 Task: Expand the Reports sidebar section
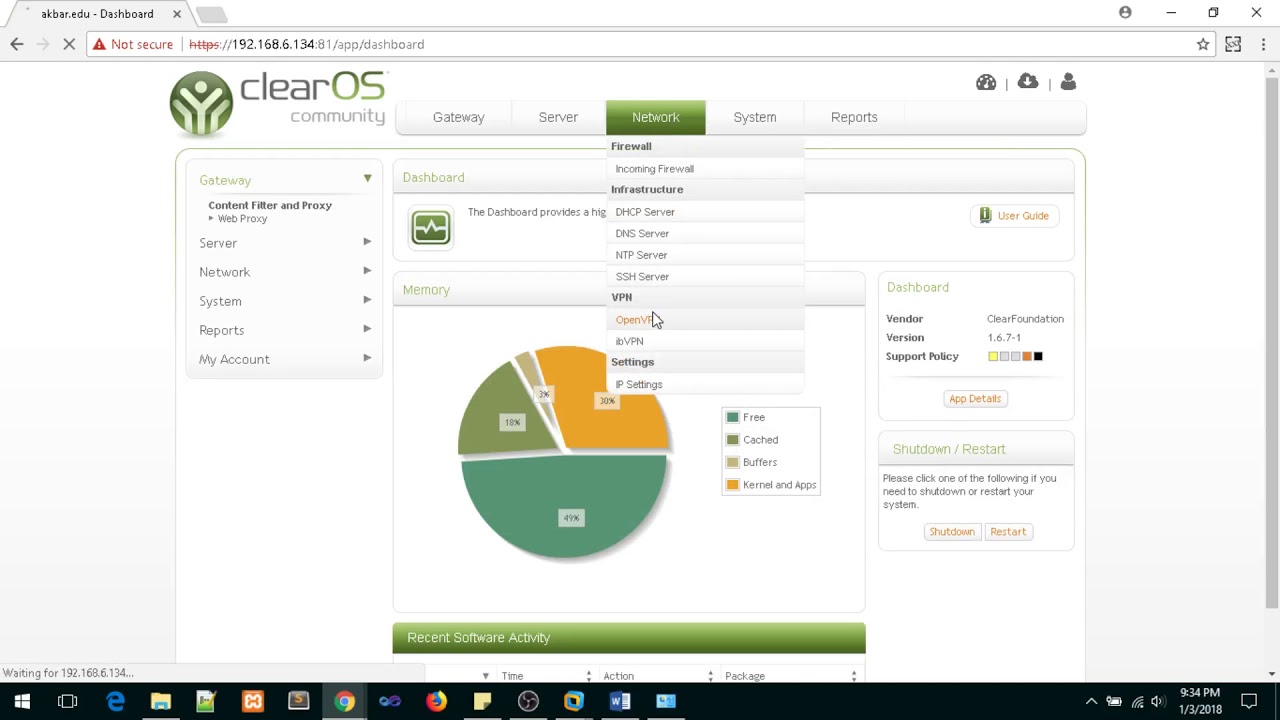(x=284, y=330)
